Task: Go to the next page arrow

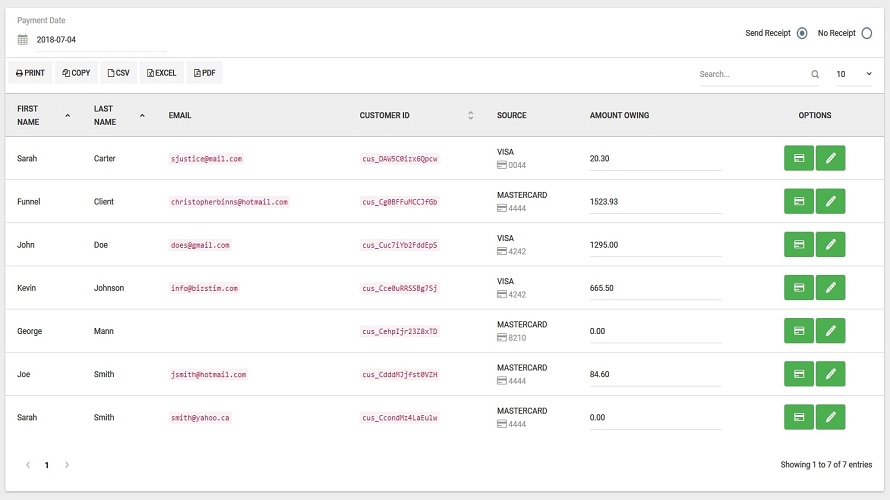Action: 67,465
